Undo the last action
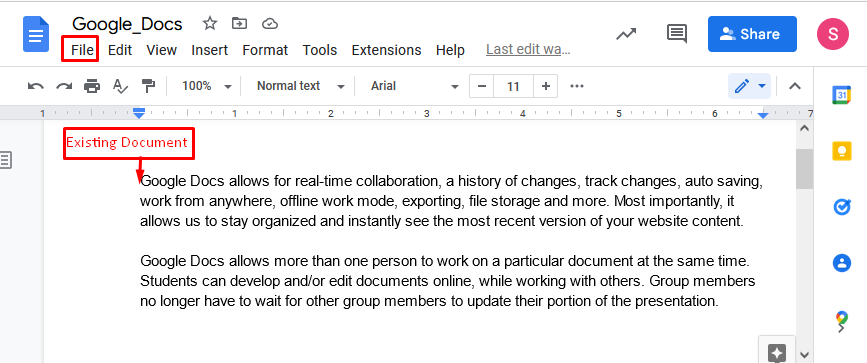The image size is (867, 363). 36,86
